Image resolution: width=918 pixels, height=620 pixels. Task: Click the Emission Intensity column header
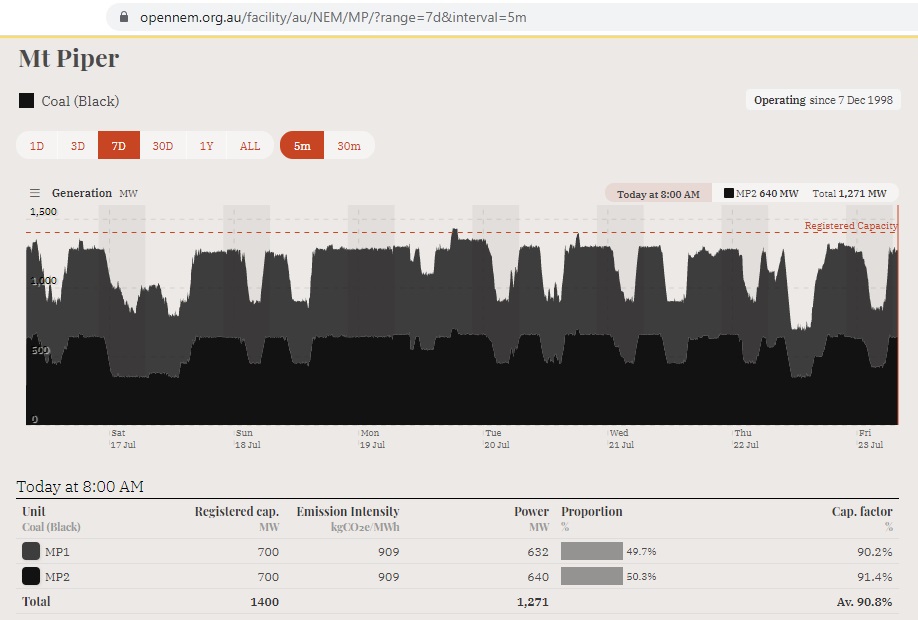348,511
